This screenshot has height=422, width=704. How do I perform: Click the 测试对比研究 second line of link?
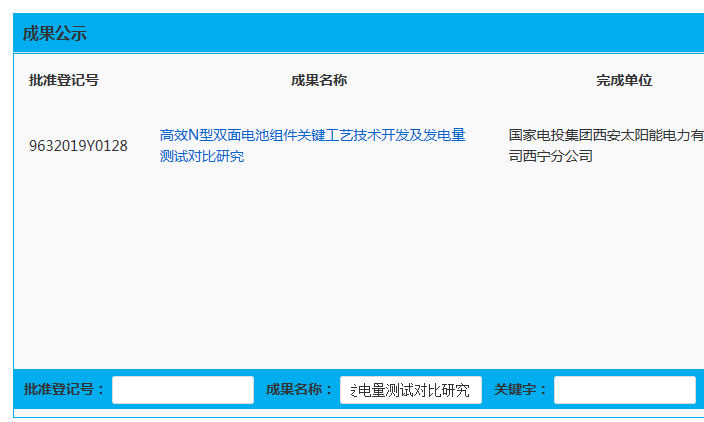point(201,157)
